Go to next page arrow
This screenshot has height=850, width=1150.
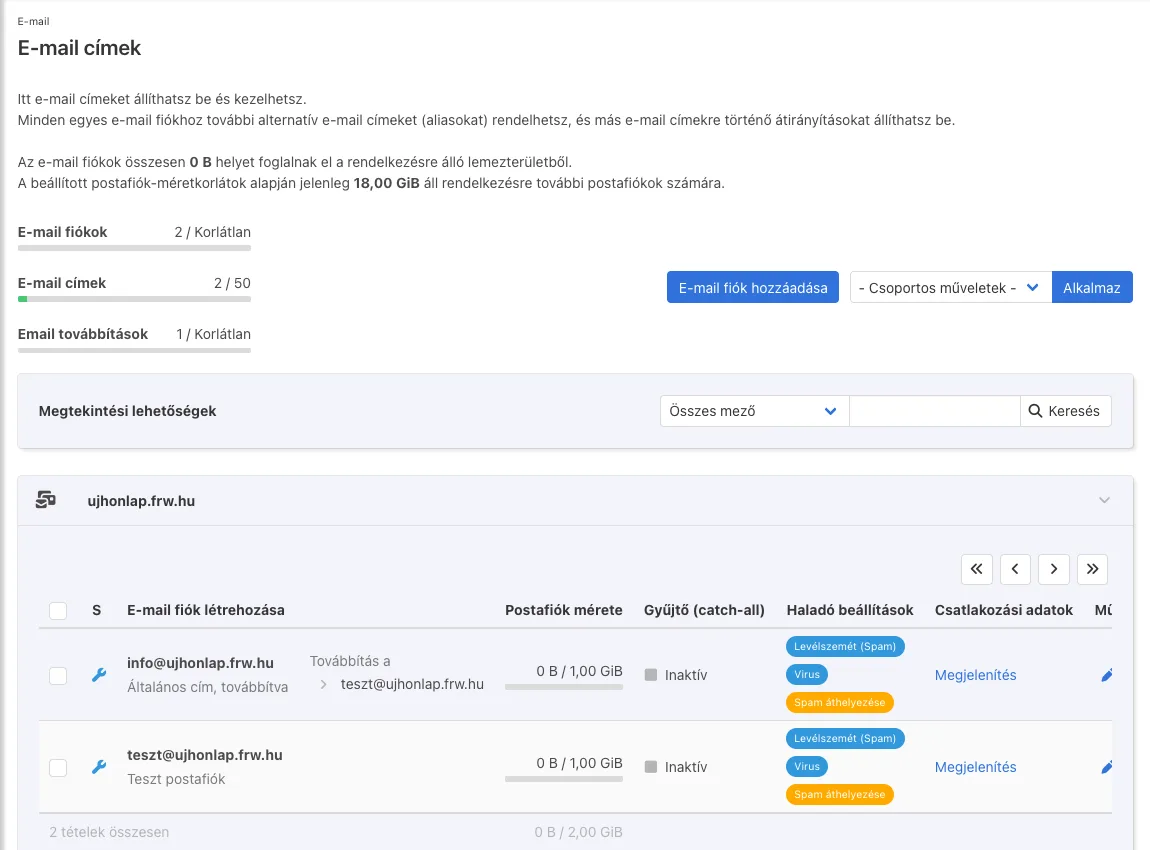pyautogui.click(x=1054, y=569)
